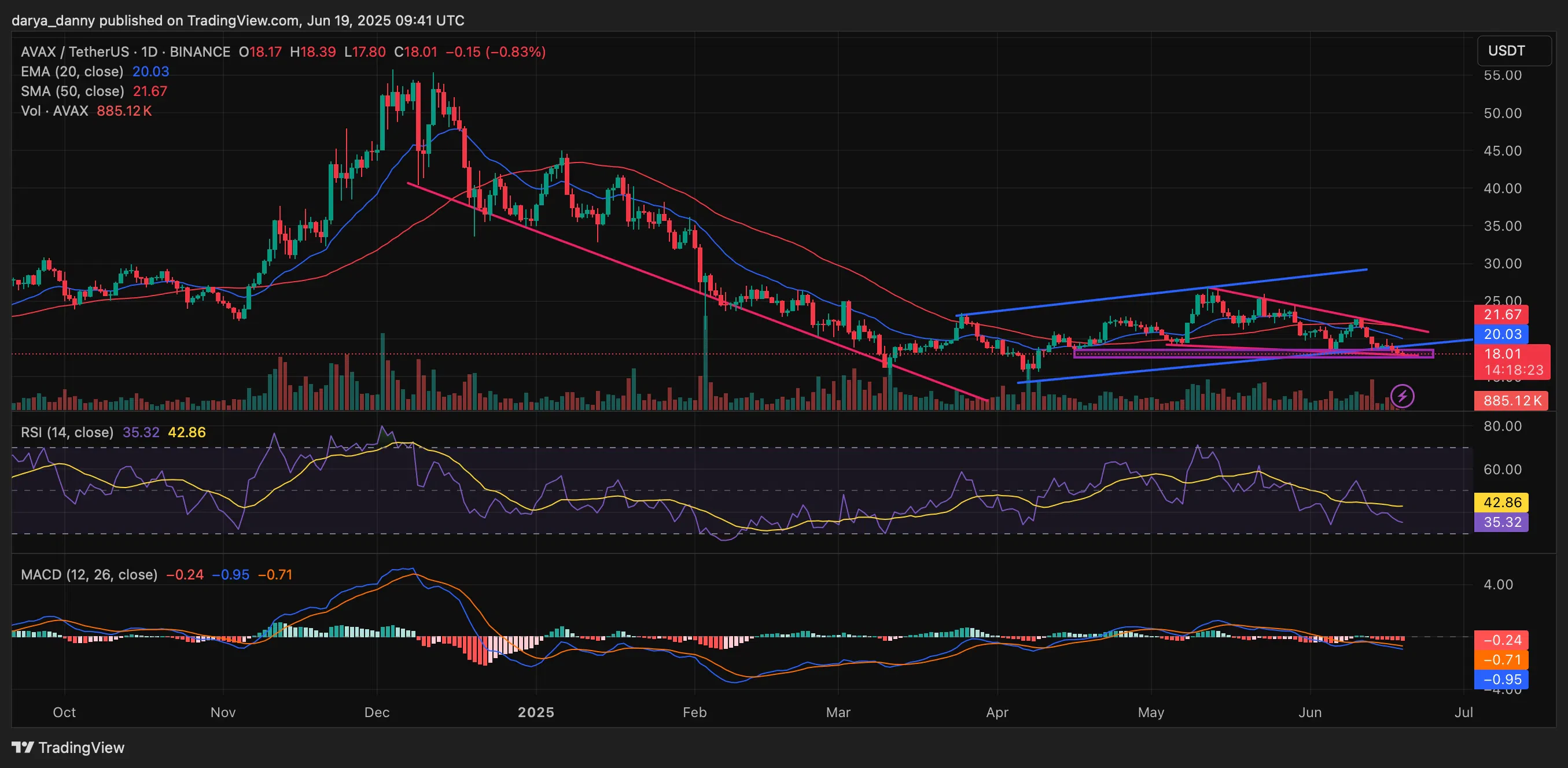The height and width of the screenshot is (768, 1568).
Task: Click the Mar label on time axis
Action: click(x=838, y=712)
